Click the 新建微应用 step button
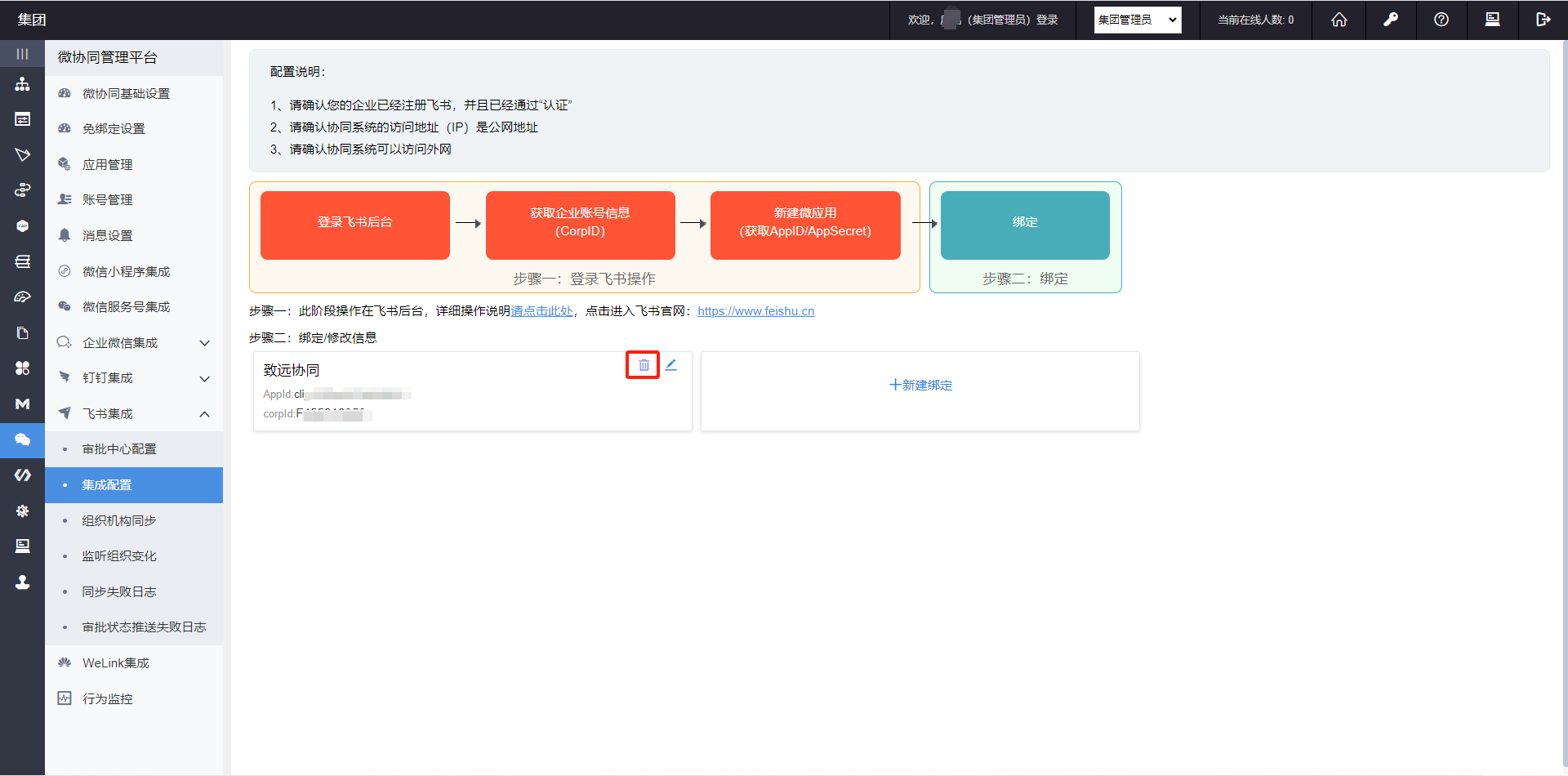The height and width of the screenshot is (776, 1568). pos(805,225)
